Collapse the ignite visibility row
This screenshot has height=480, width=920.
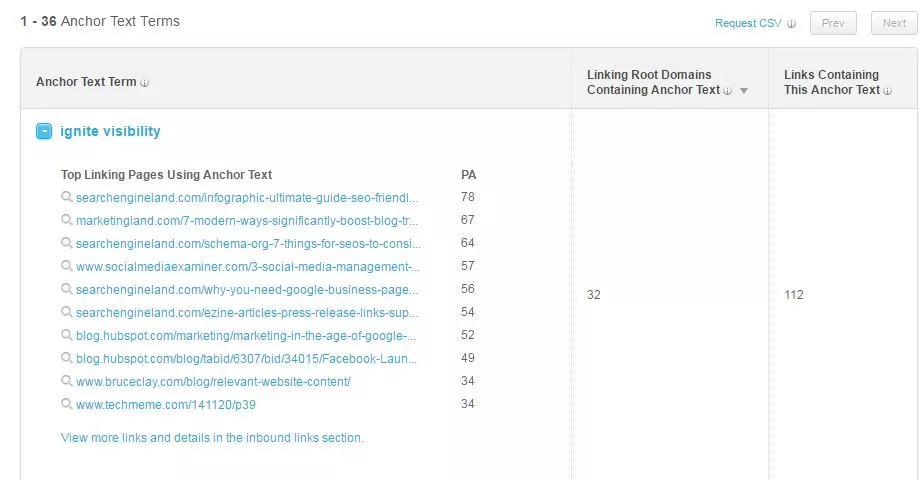click(44, 131)
